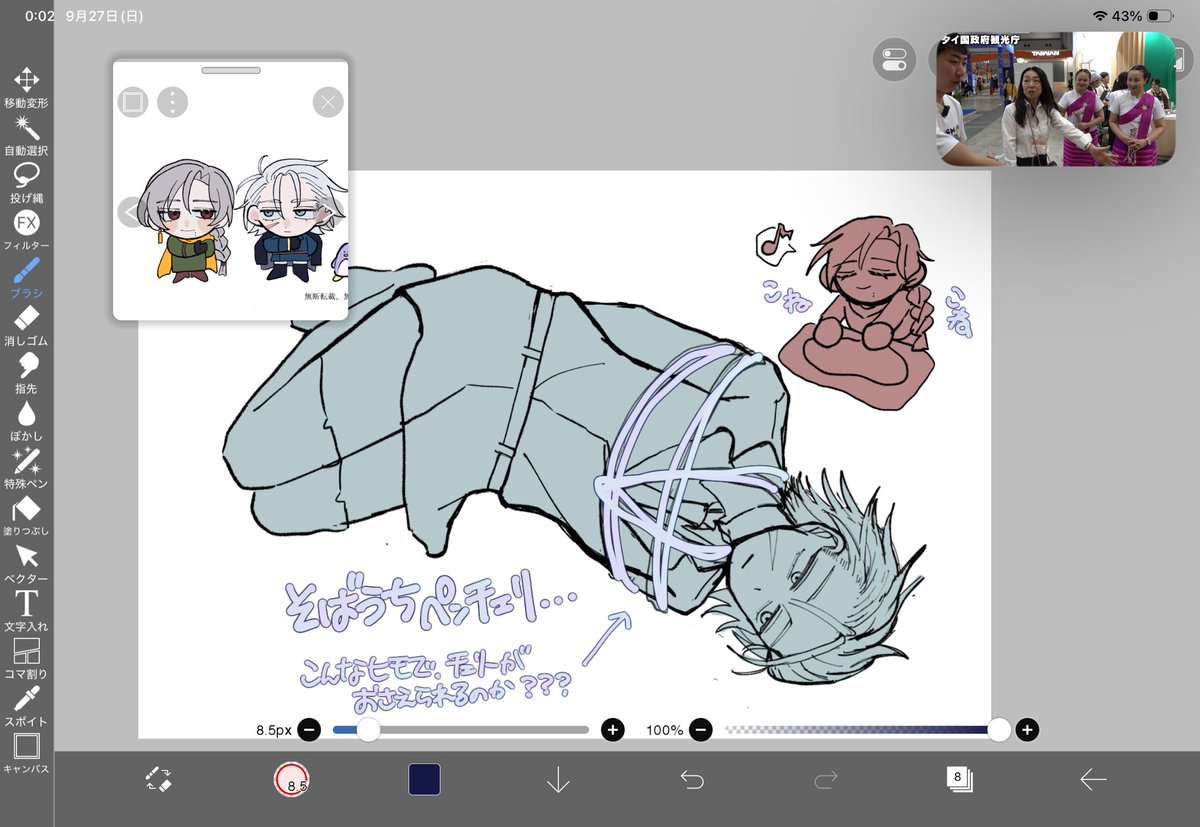The image size is (1200, 827).
Task: Switch between brush and eraser in bottom bar
Action: click(158, 780)
